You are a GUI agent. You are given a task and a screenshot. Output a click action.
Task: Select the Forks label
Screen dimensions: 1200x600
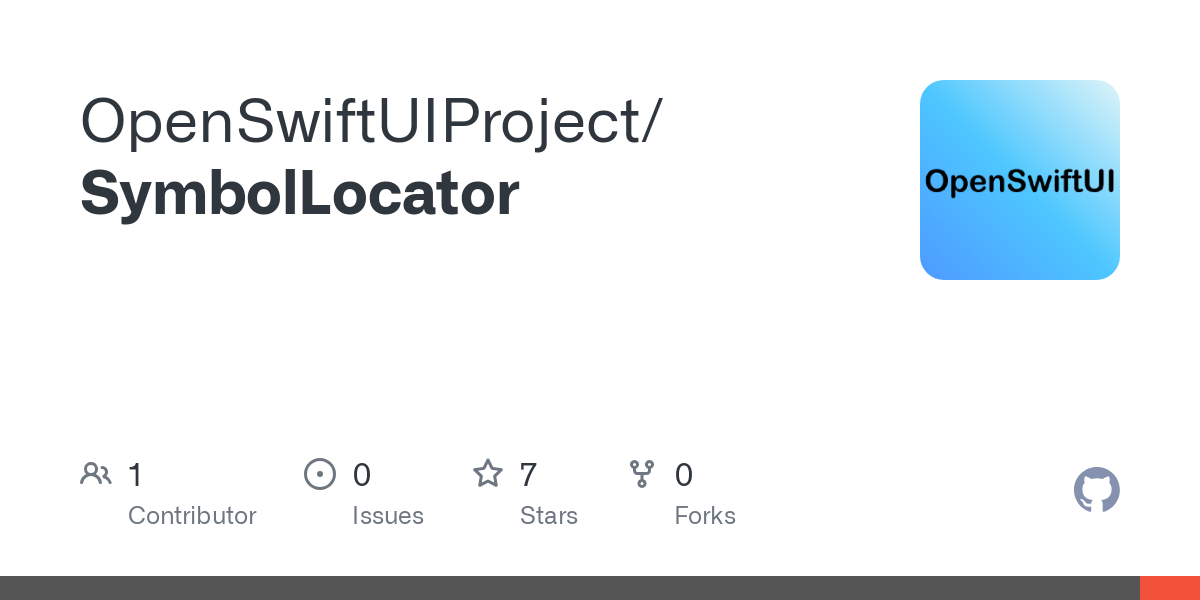pos(705,516)
